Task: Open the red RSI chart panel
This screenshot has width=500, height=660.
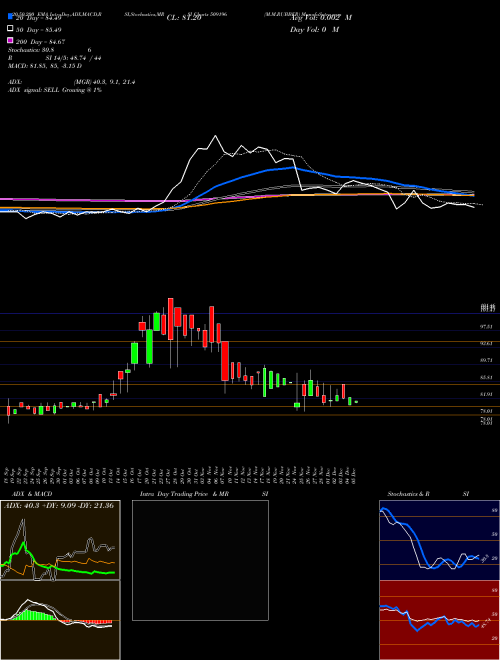Action: tap(439, 620)
